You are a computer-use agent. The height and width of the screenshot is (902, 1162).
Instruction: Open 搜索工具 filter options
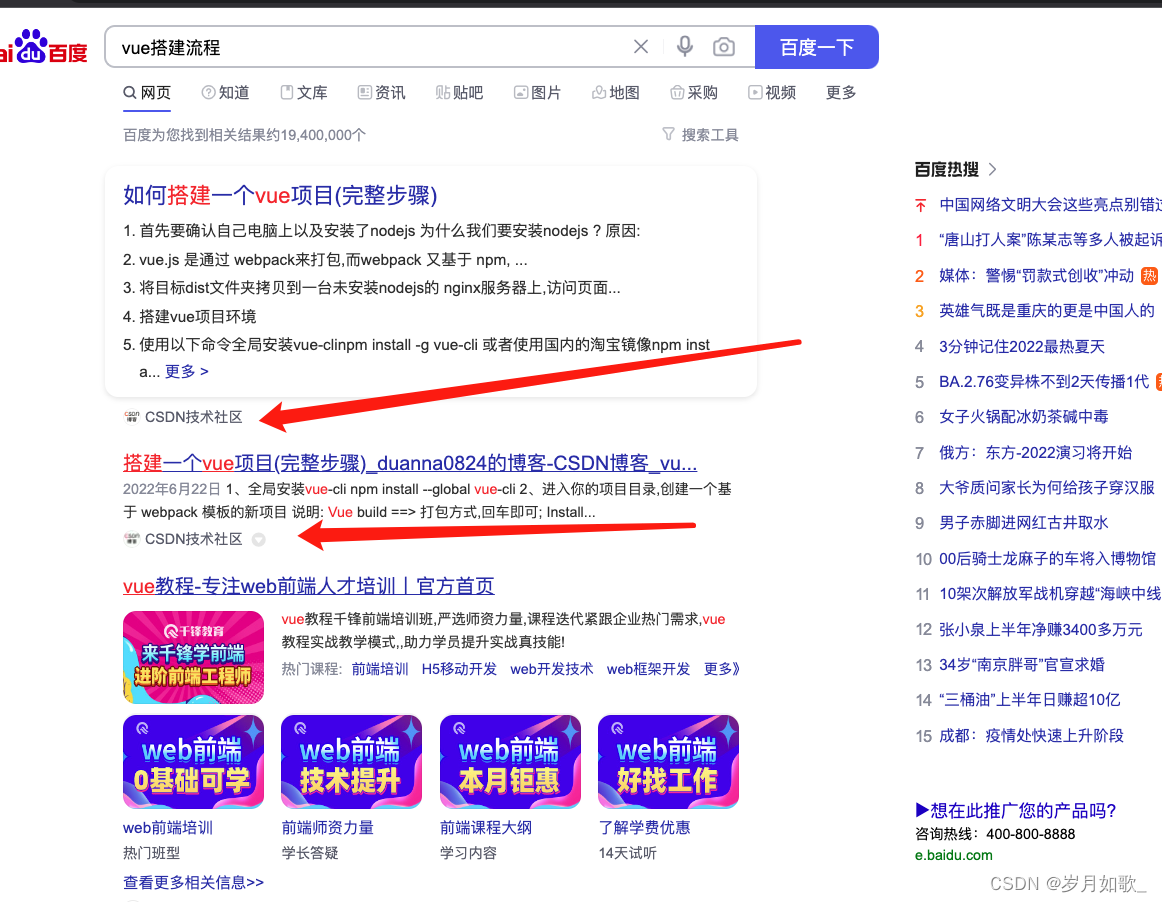[700, 135]
